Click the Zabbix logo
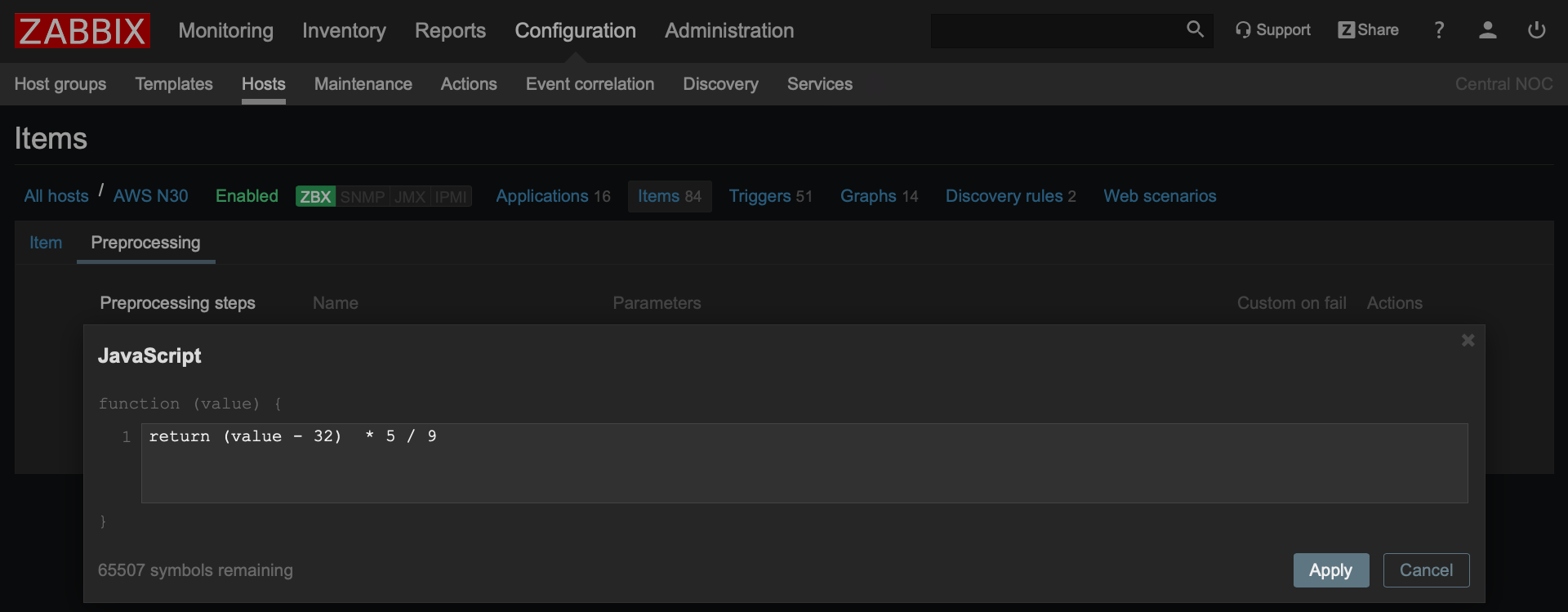This screenshot has width=1568, height=612. [x=82, y=31]
